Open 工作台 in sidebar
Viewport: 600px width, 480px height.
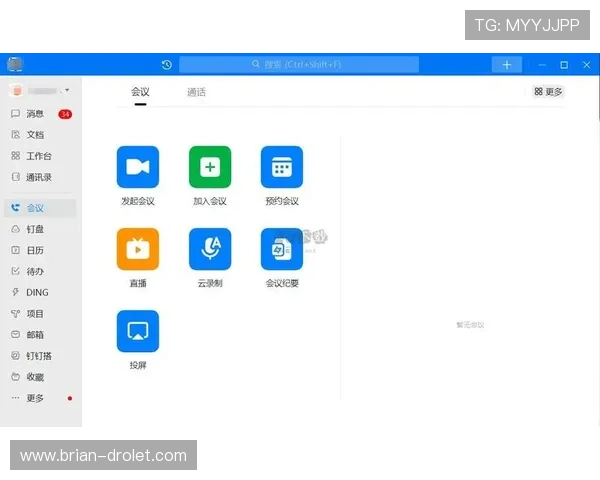coord(40,156)
